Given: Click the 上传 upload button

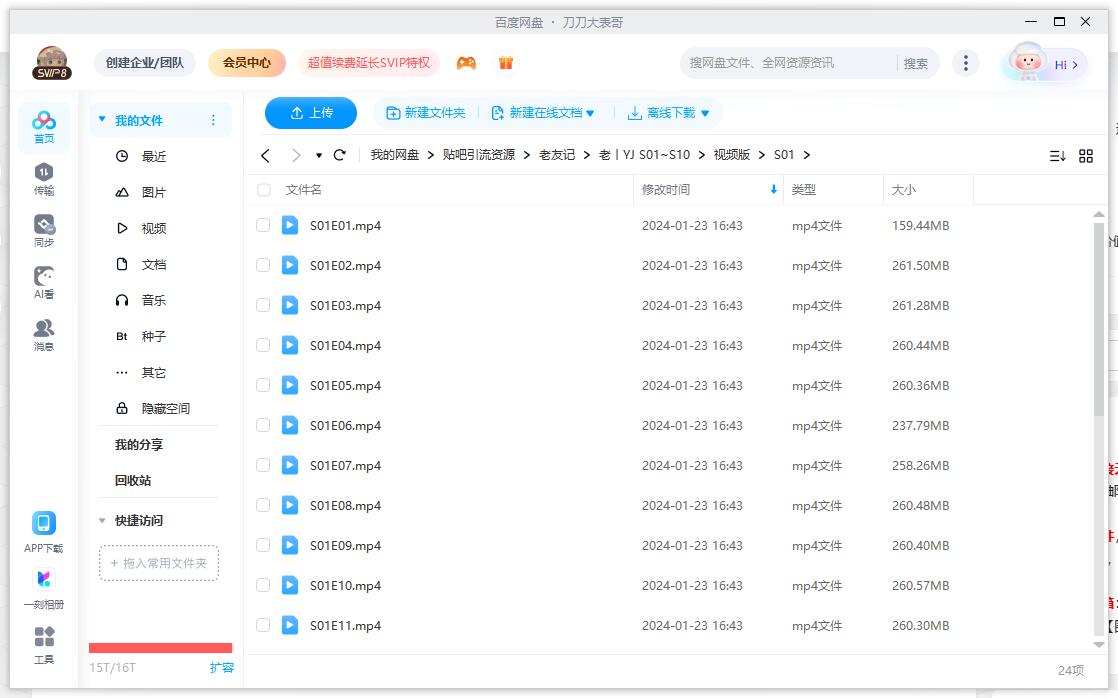Looking at the screenshot, I should (310, 112).
